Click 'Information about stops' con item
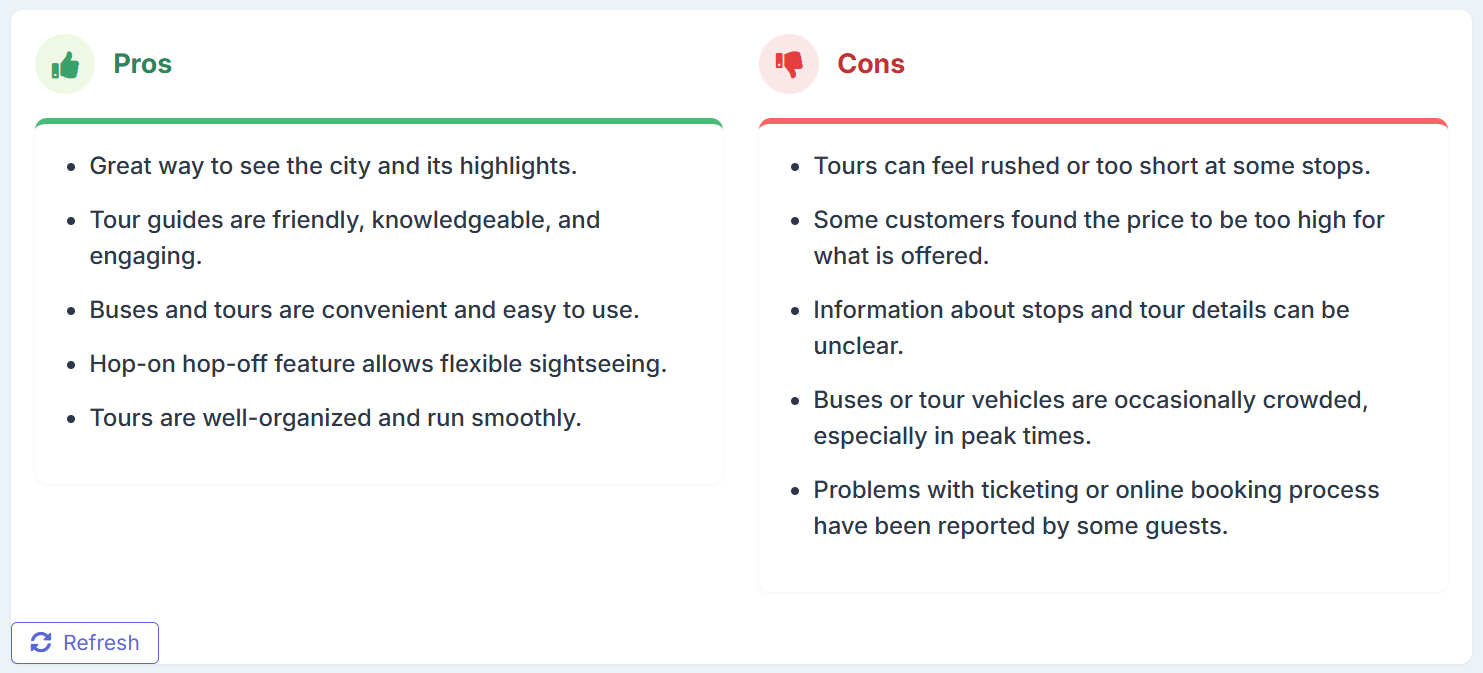The width and height of the screenshot is (1483, 673). coord(1081,327)
